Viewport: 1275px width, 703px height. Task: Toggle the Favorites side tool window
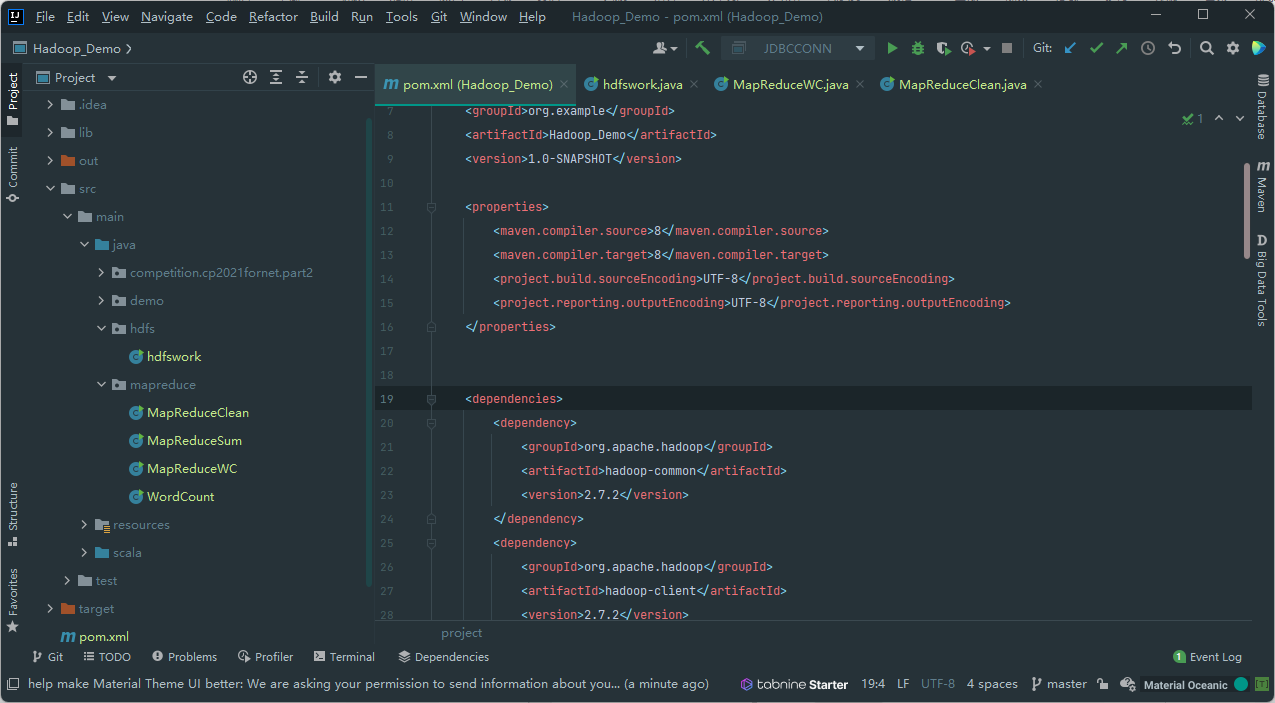pyautogui.click(x=13, y=600)
